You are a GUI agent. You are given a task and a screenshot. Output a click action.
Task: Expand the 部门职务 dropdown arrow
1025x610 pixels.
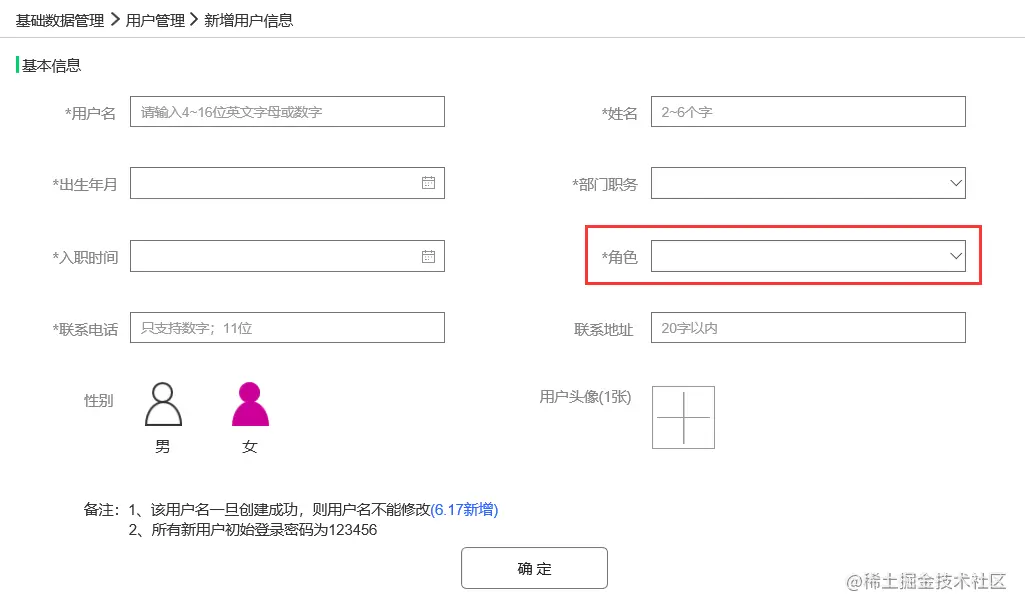pos(956,183)
